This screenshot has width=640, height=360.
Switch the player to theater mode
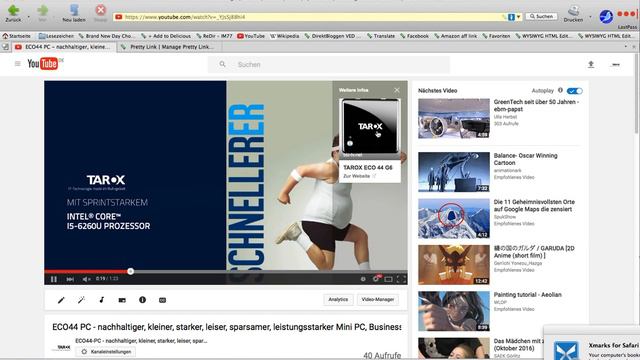[389, 279]
